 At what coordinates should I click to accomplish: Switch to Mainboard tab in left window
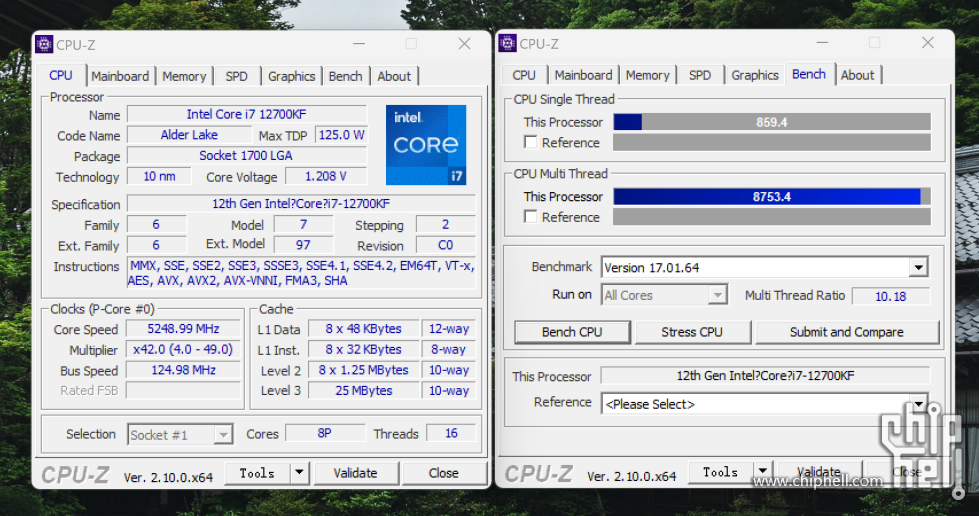pos(120,76)
